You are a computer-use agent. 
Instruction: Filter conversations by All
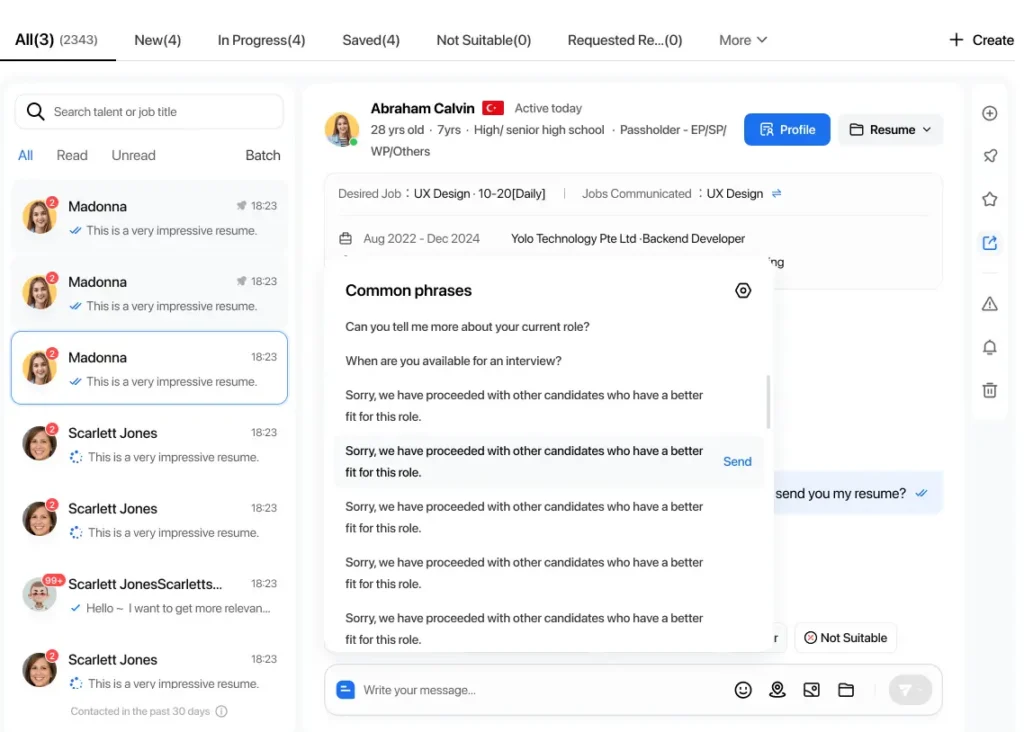[x=25, y=155]
